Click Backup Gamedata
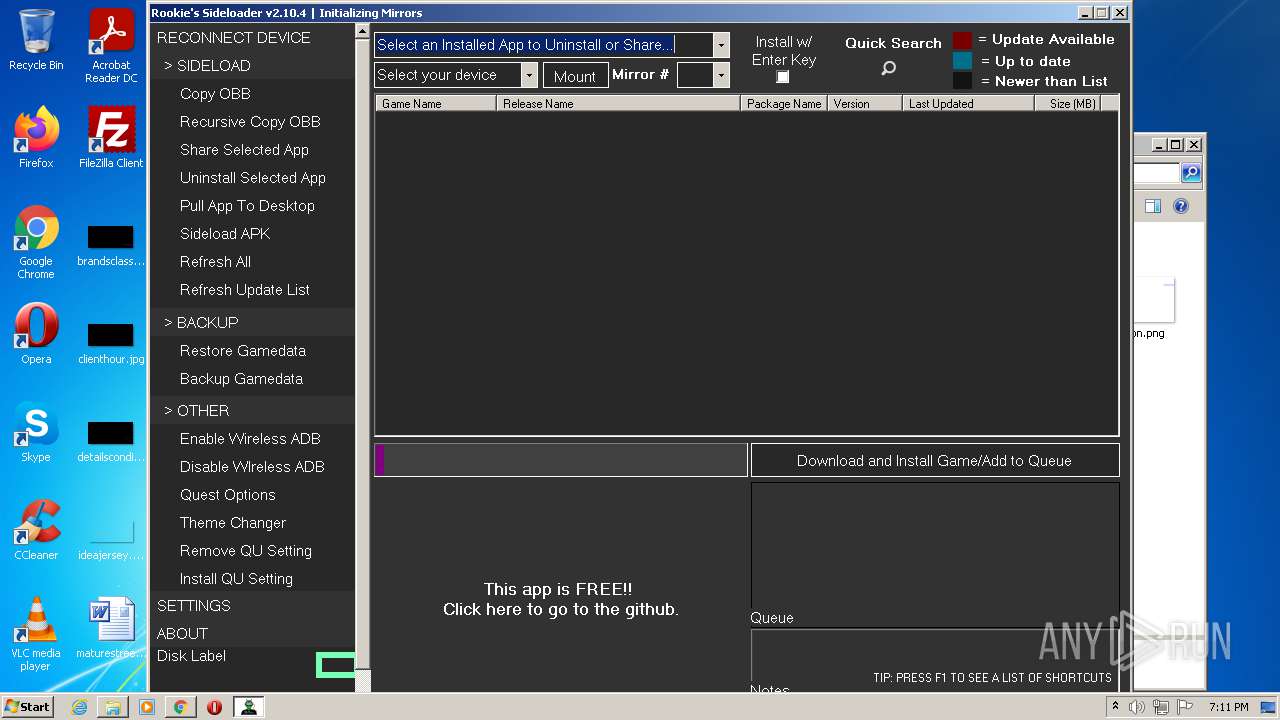This screenshot has width=1280, height=720. click(241, 379)
